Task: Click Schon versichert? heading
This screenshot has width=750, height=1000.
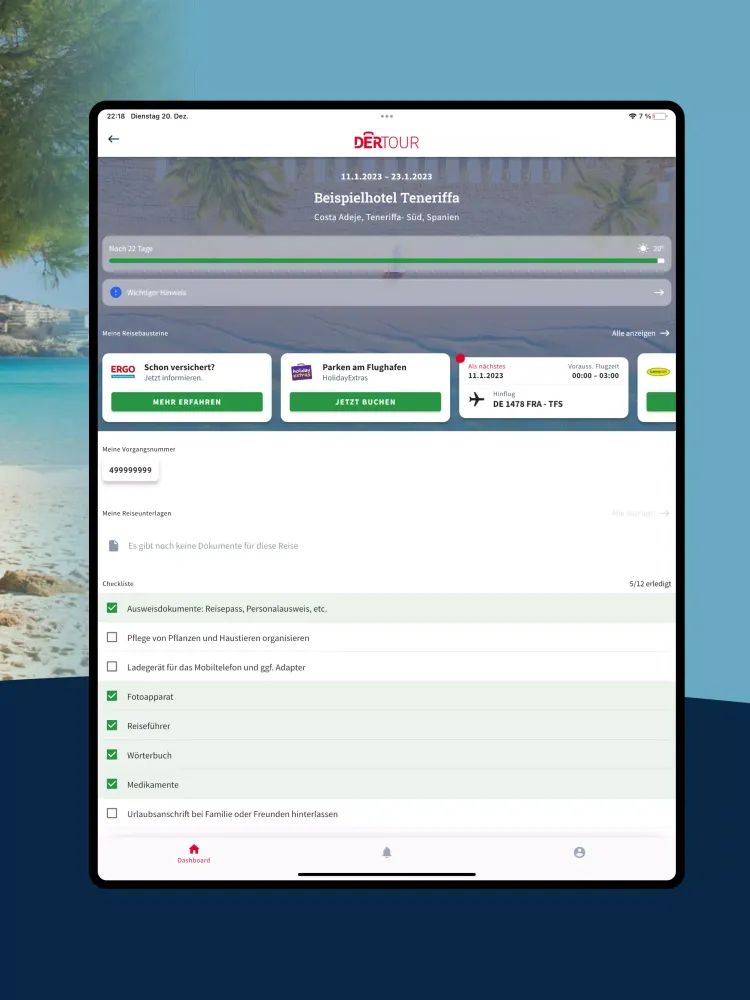Action: pos(179,367)
